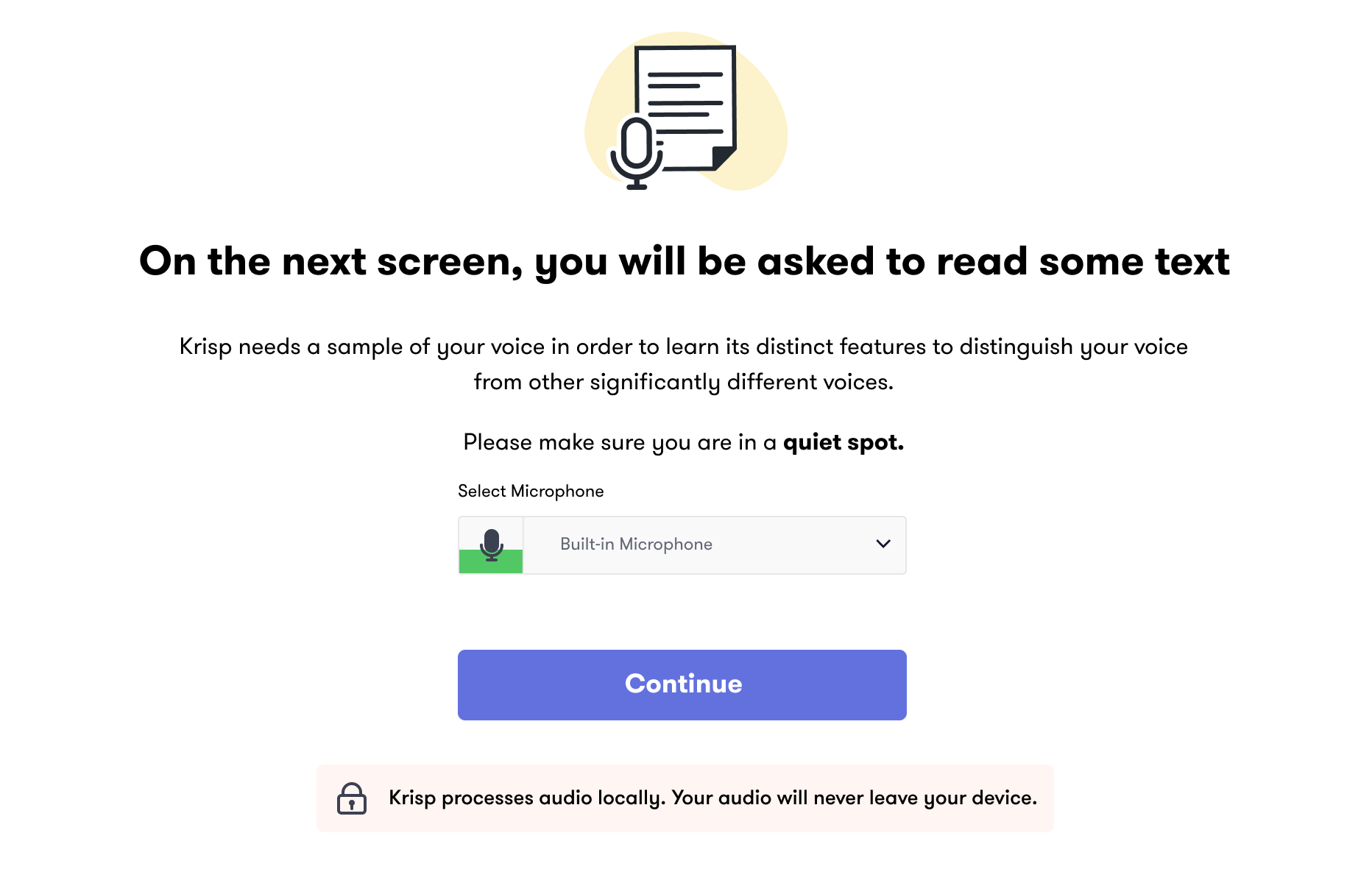Click the folded corner of document illustration

724,157
